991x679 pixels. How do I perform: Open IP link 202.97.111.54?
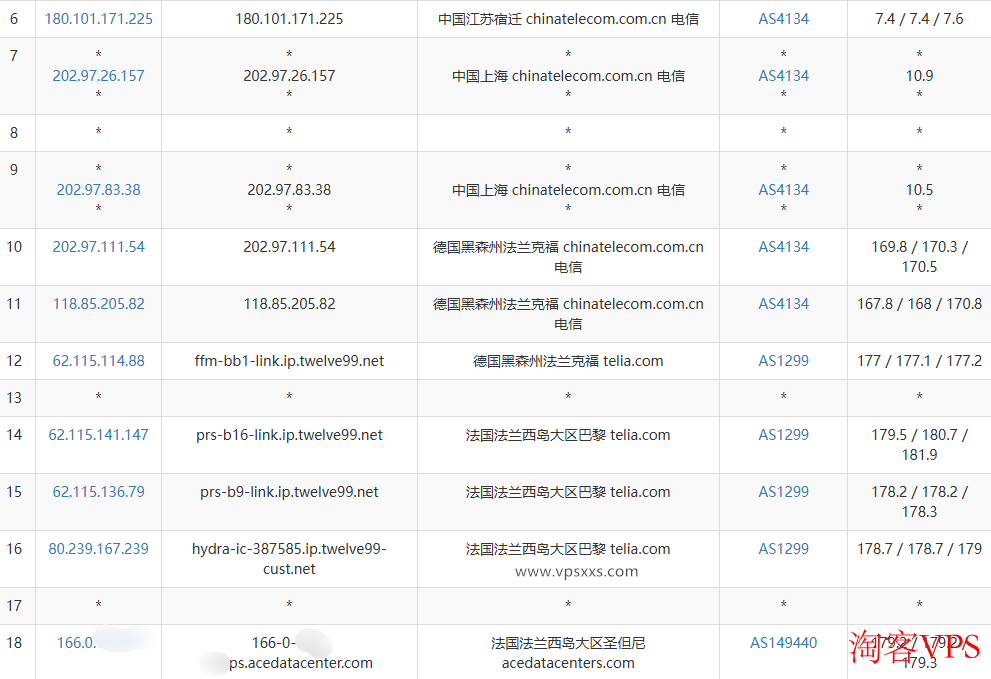coord(99,247)
